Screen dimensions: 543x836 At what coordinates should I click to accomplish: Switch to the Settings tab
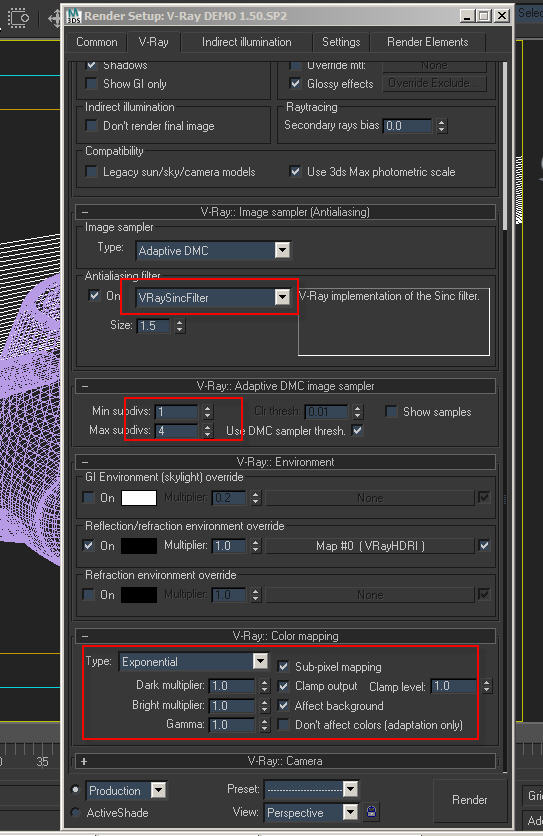tap(341, 42)
